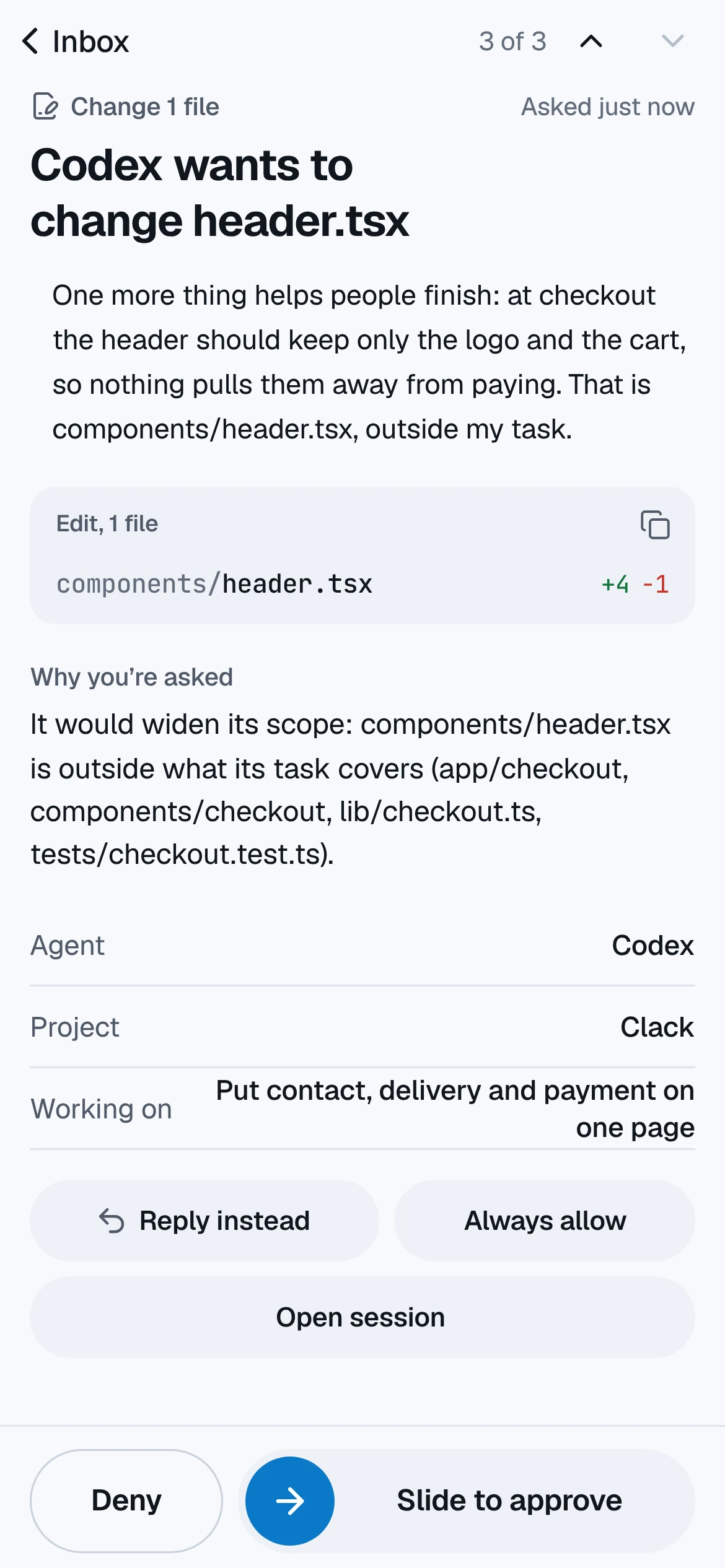Click the 'Put contact, delivery and payment' task text

click(455, 1109)
